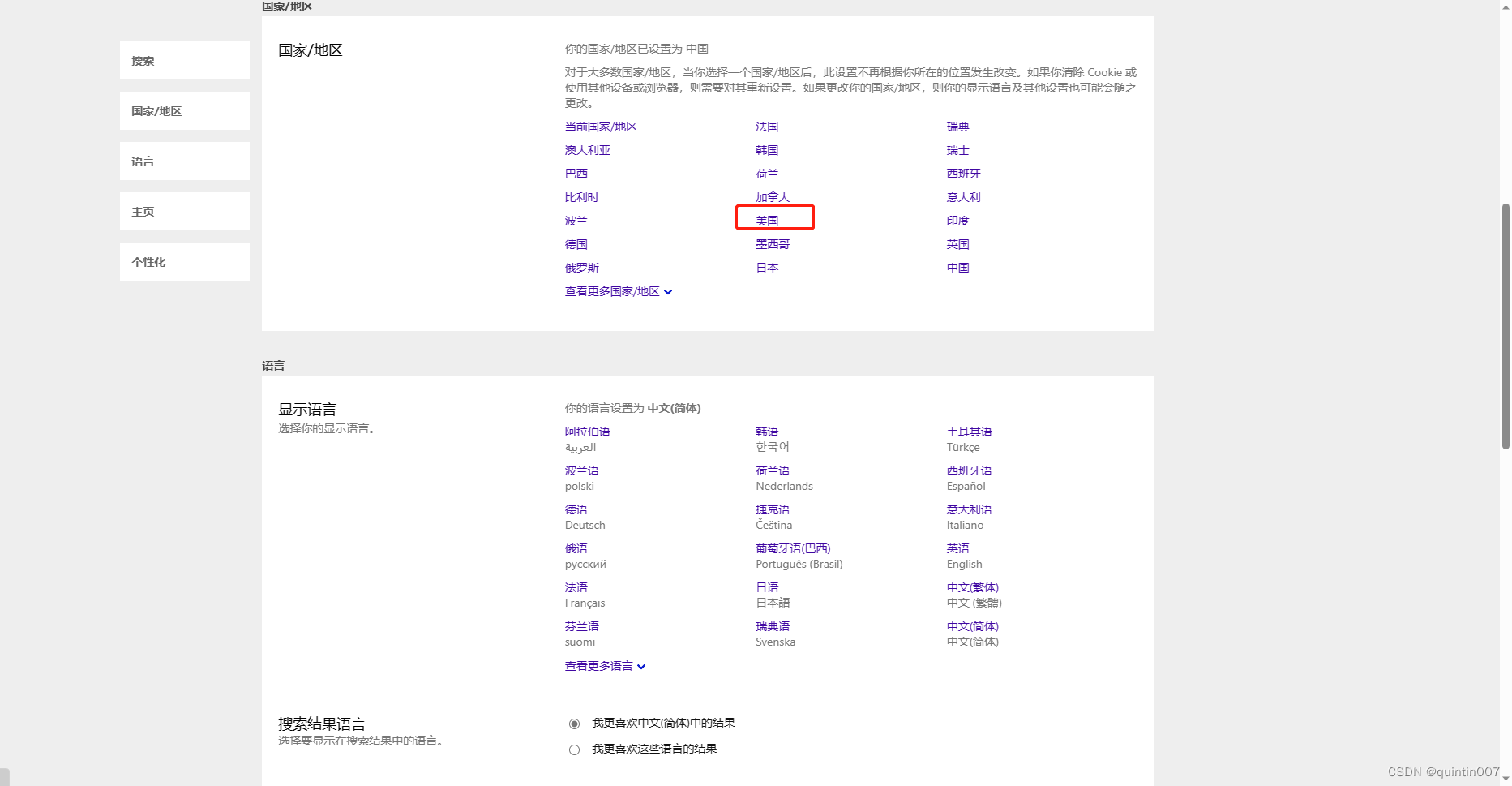Choose 法国 as country

(x=767, y=127)
